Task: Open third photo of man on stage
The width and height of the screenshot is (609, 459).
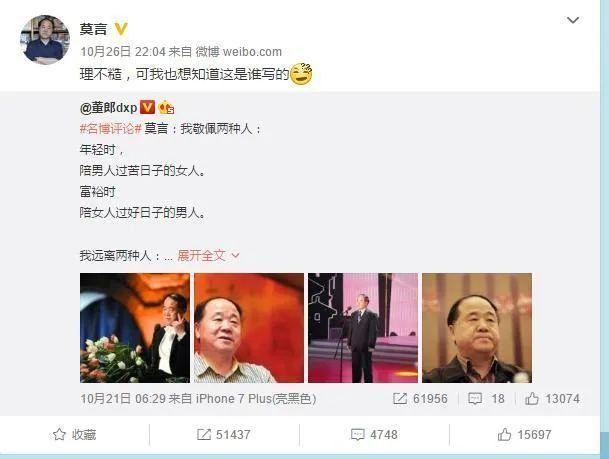Action: [x=363, y=328]
